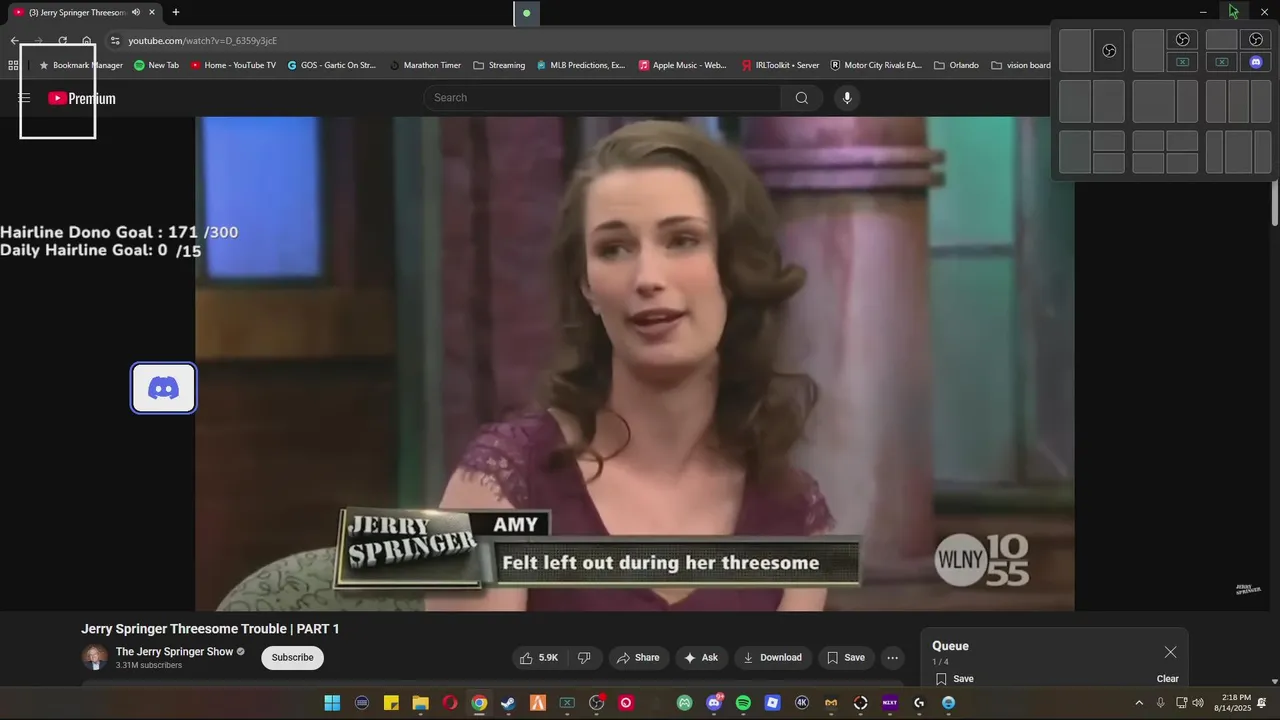
Task: Mute the Jerry Springer tab audio
Action: point(136,12)
